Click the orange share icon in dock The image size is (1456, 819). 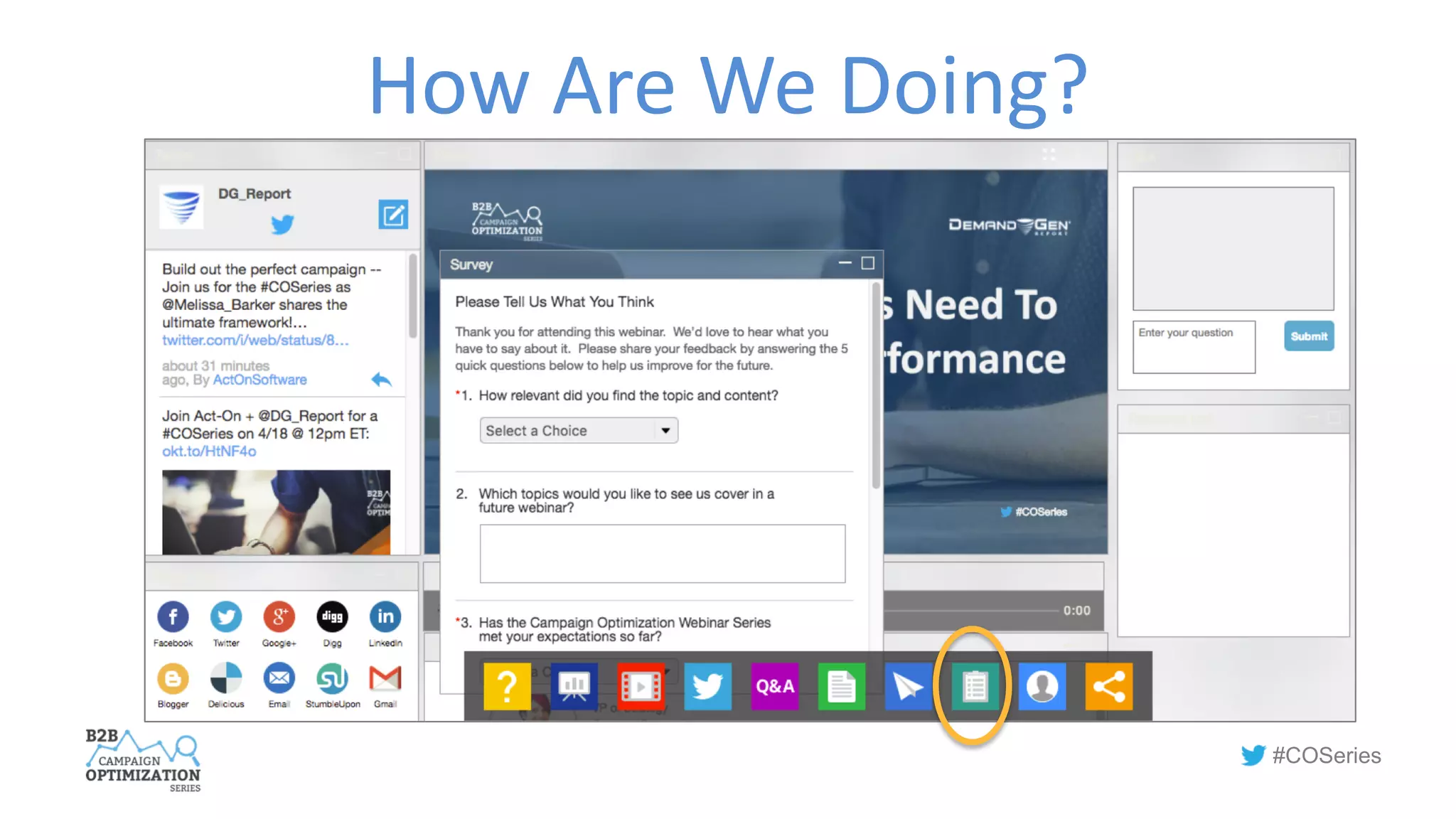(1108, 687)
